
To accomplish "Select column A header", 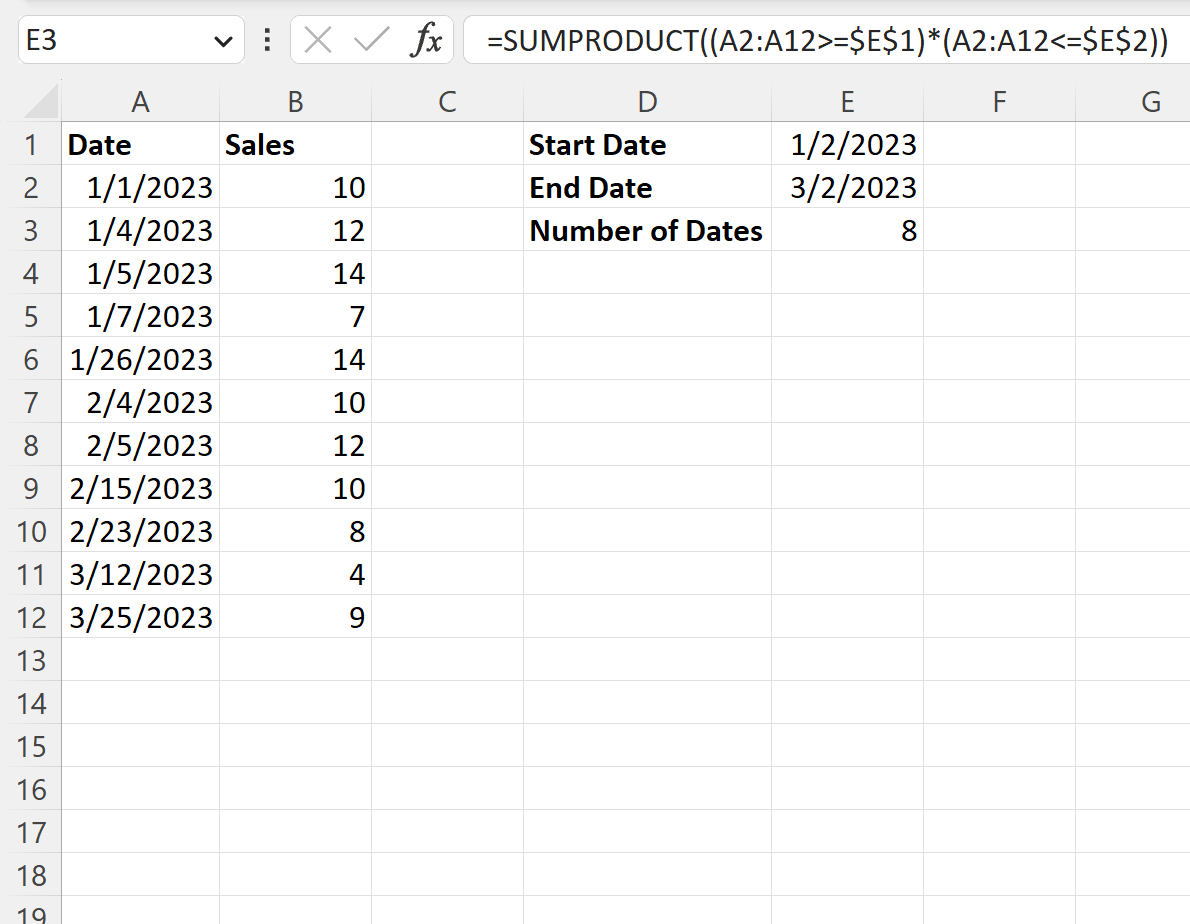I will point(140,101).
